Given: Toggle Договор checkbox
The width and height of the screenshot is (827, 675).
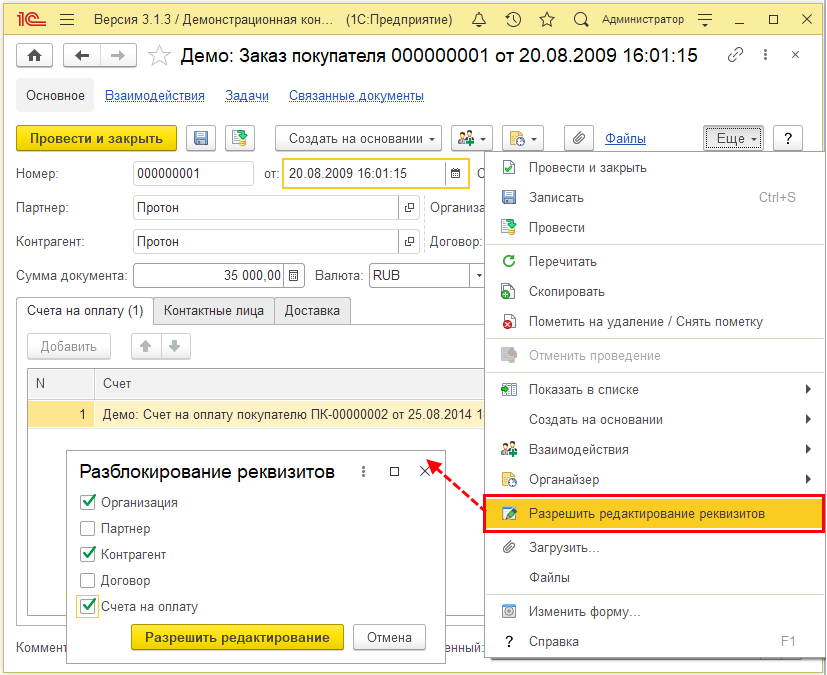Looking at the screenshot, I should point(88,580).
